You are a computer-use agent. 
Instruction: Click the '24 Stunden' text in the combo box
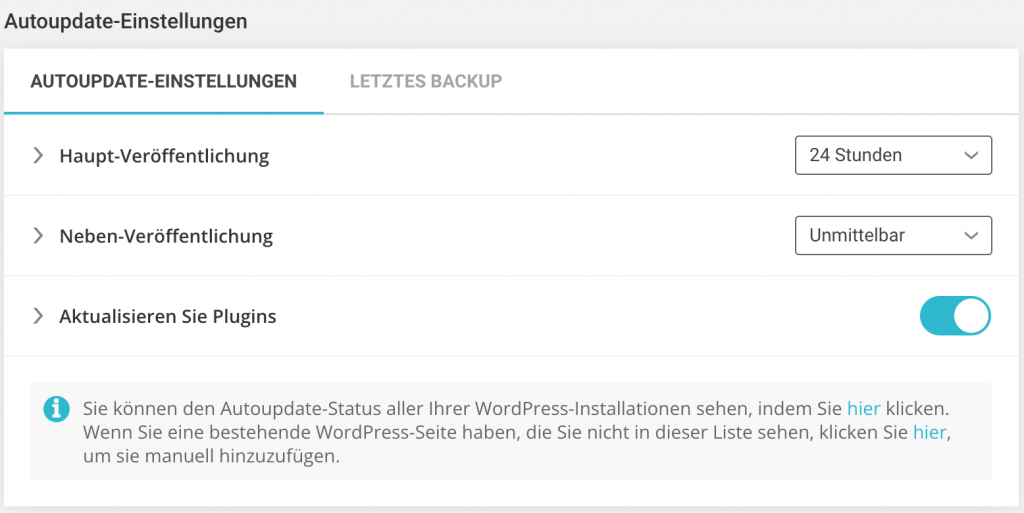856,155
